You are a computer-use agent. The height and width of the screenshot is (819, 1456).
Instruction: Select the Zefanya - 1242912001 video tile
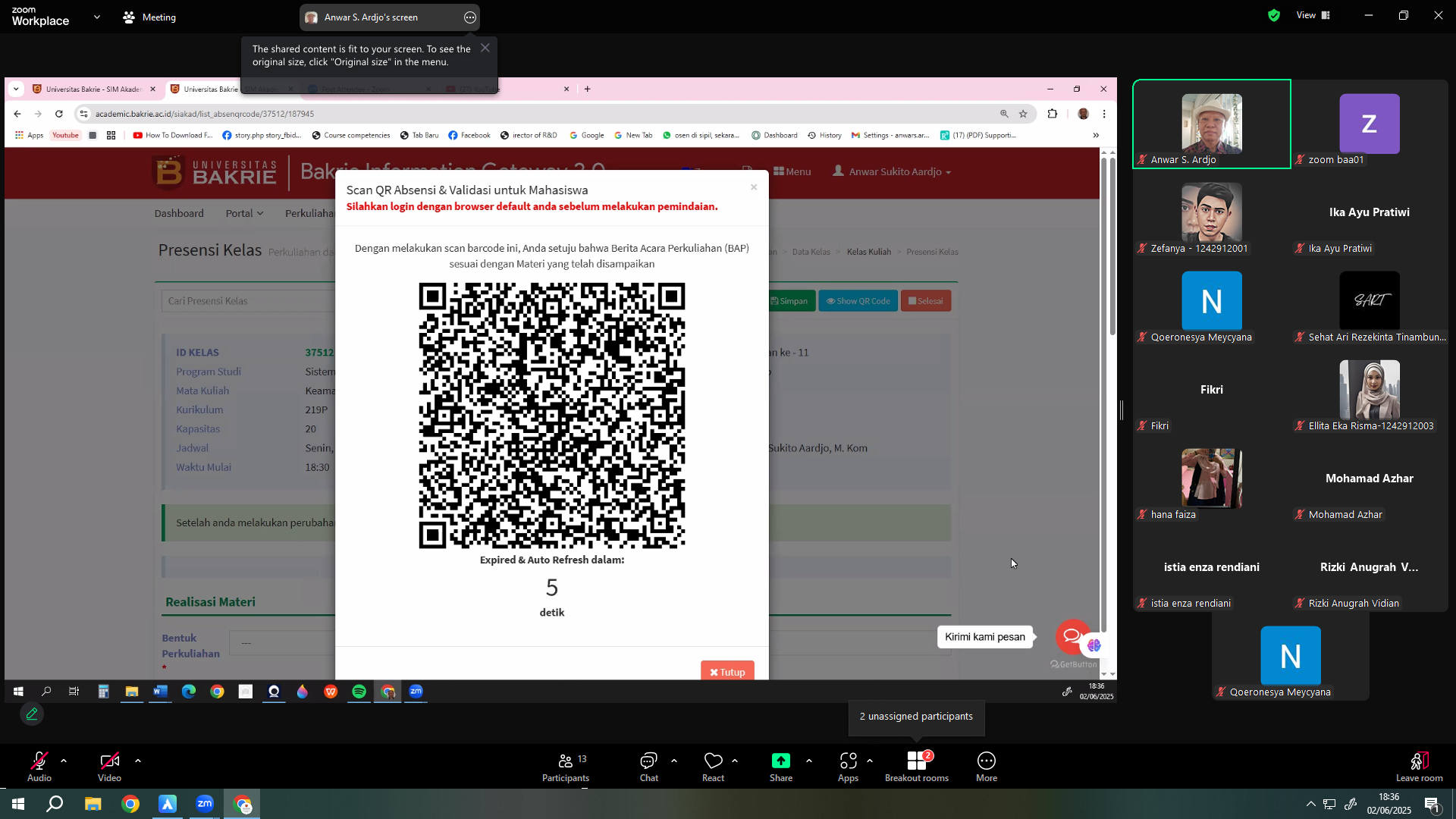pyautogui.click(x=1212, y=212)
